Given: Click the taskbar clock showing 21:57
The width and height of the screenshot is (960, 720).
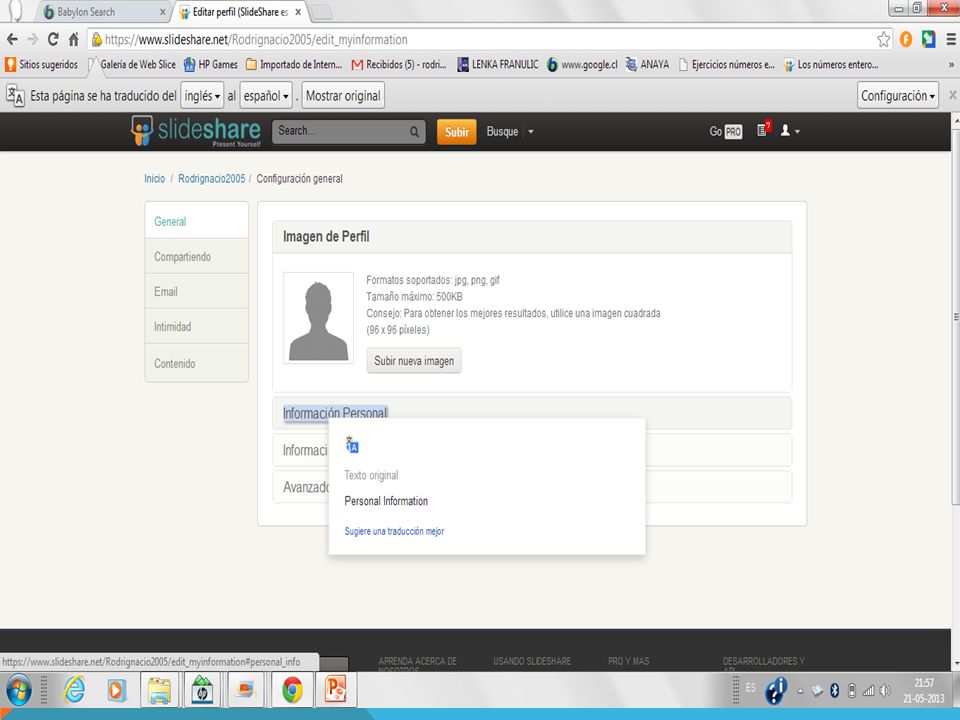Looking at the screenshot, I should (x=924, y=691).
